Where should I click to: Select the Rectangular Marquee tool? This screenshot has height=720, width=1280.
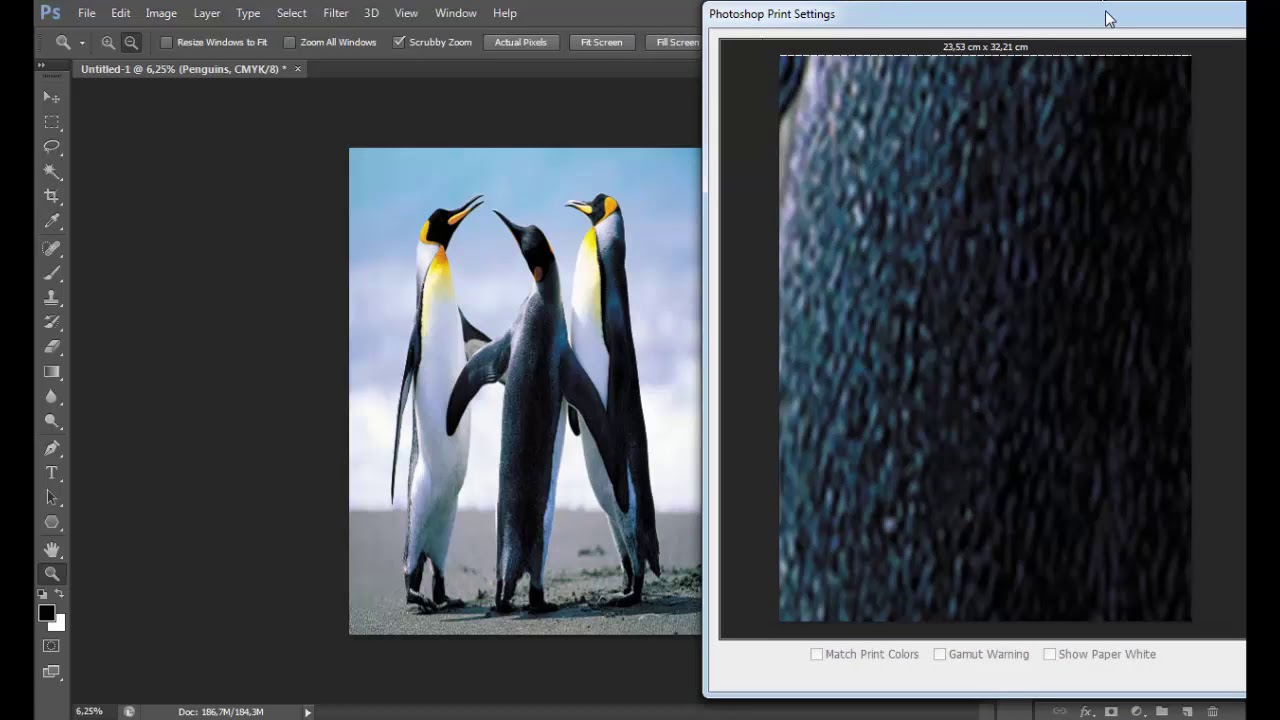[52, 122]
